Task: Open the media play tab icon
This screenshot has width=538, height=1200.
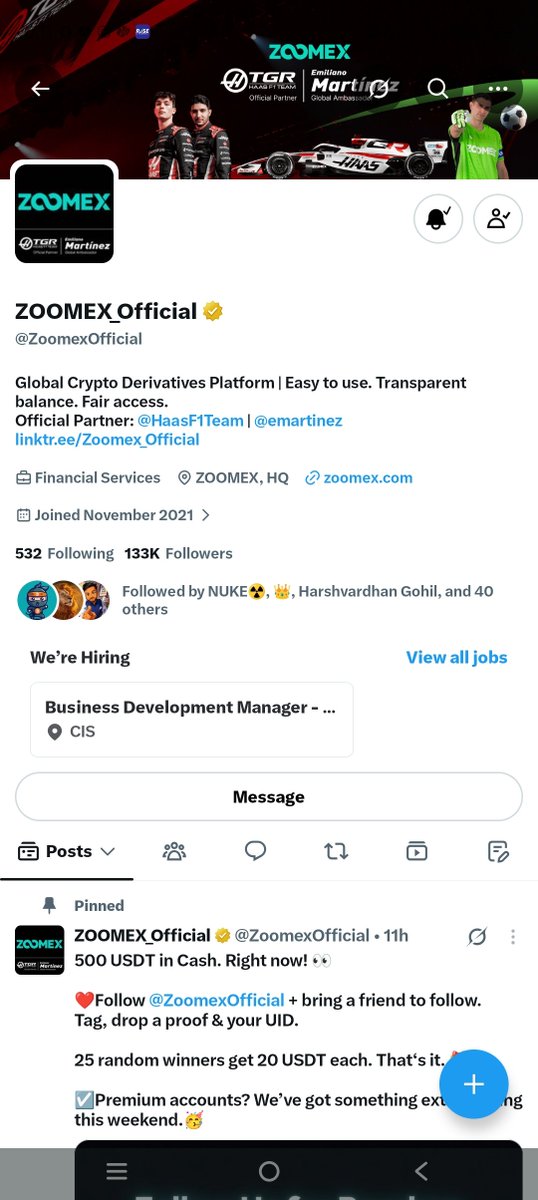Action: [417, 851]
